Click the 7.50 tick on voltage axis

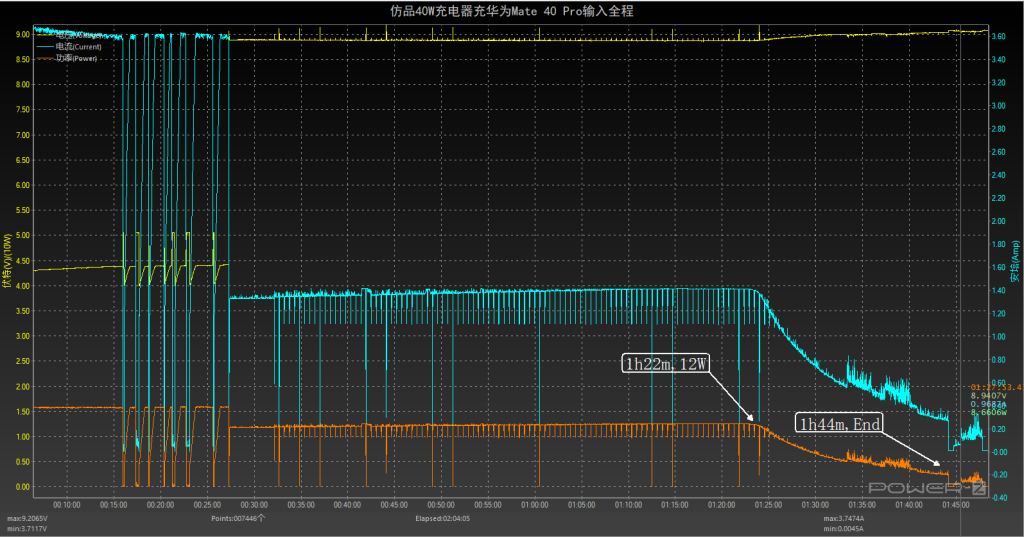(23, 110)
